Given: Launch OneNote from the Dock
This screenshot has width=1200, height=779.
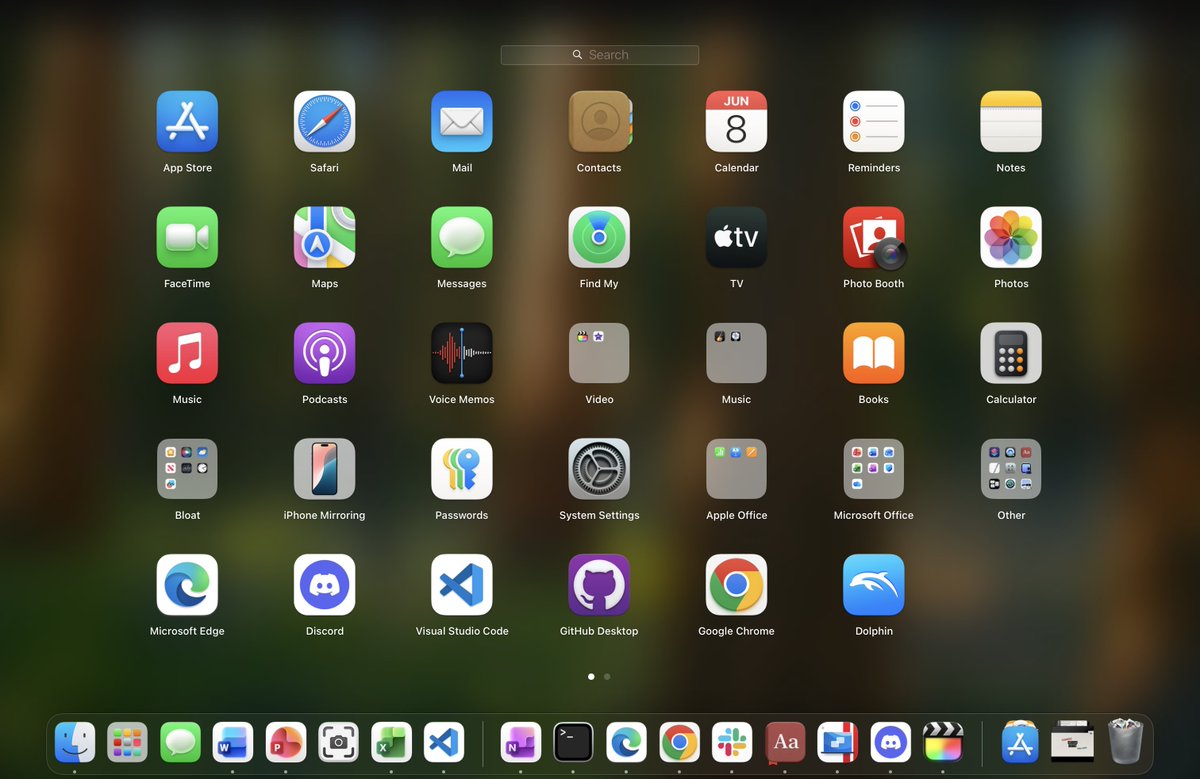Looking at the screenshot, I should (521, 742).
